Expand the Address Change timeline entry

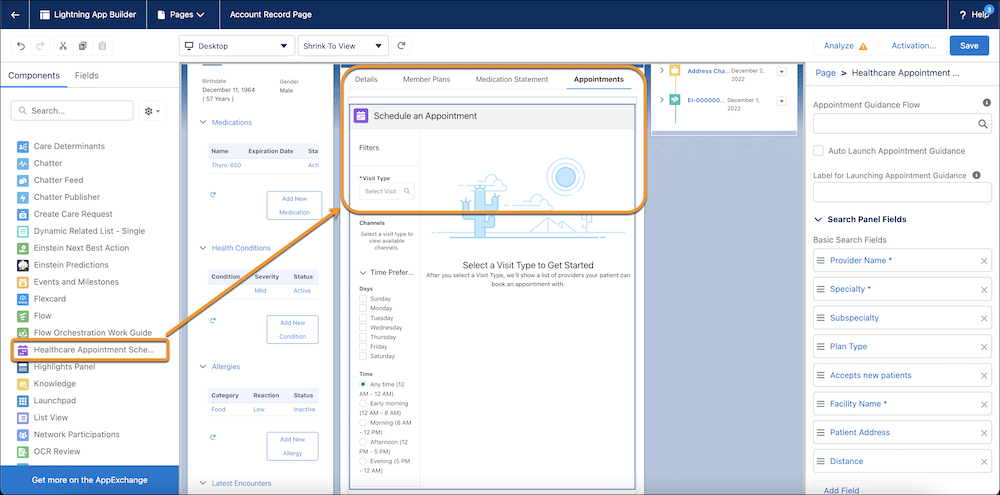click(x=661, y=71)
